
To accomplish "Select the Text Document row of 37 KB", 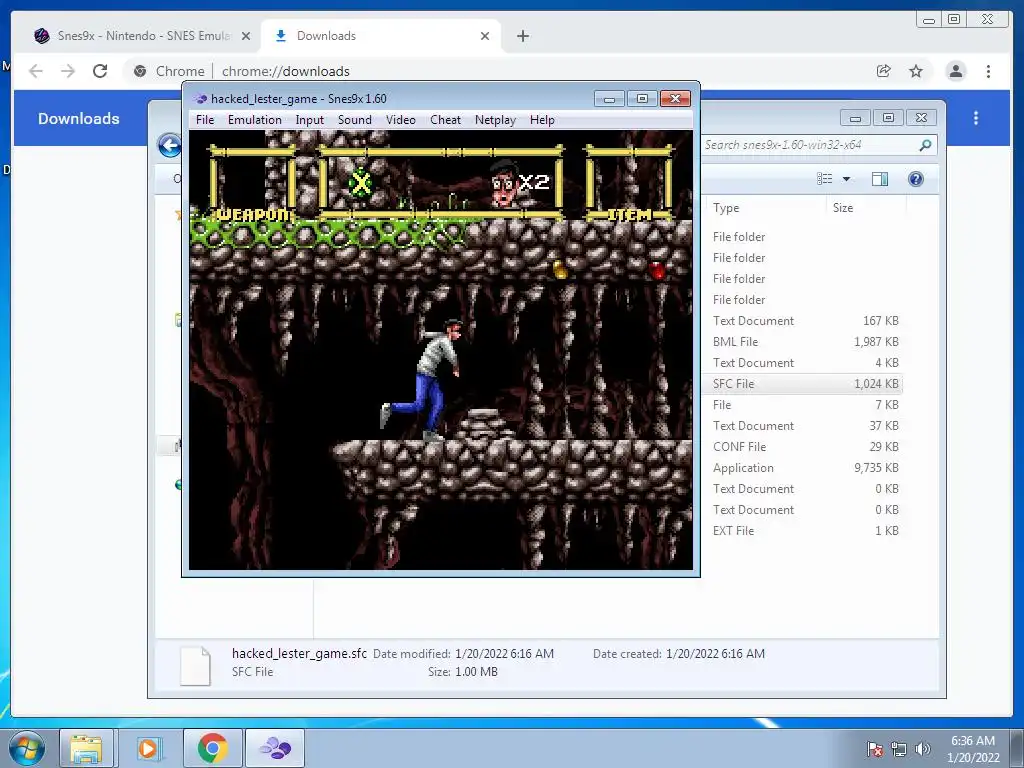I will coord(805,426).
